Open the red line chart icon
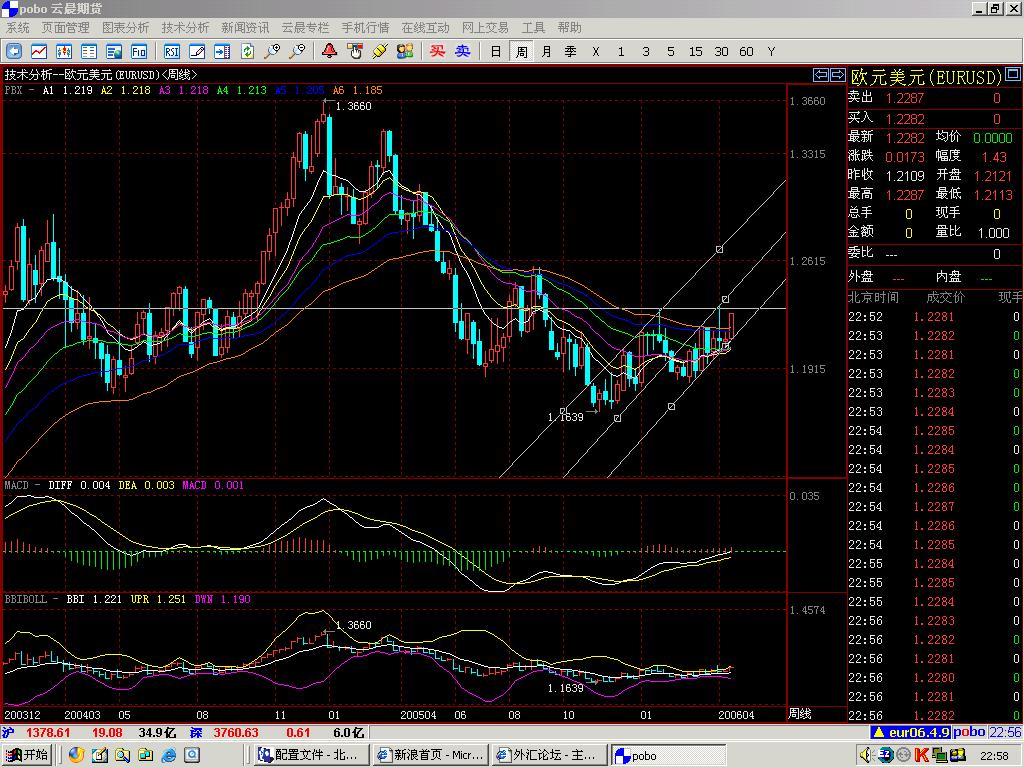Image resolution: width=1024 pixels, height=768 pixels. pos(39,52)
